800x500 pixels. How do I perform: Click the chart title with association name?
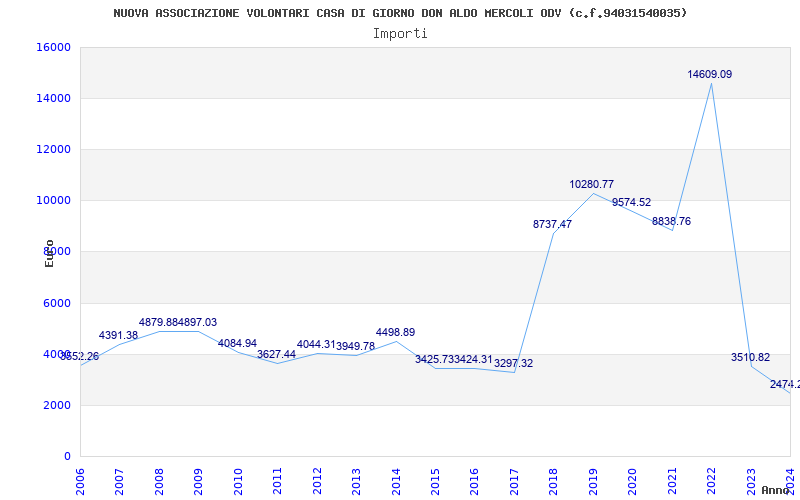click(400, 13)
